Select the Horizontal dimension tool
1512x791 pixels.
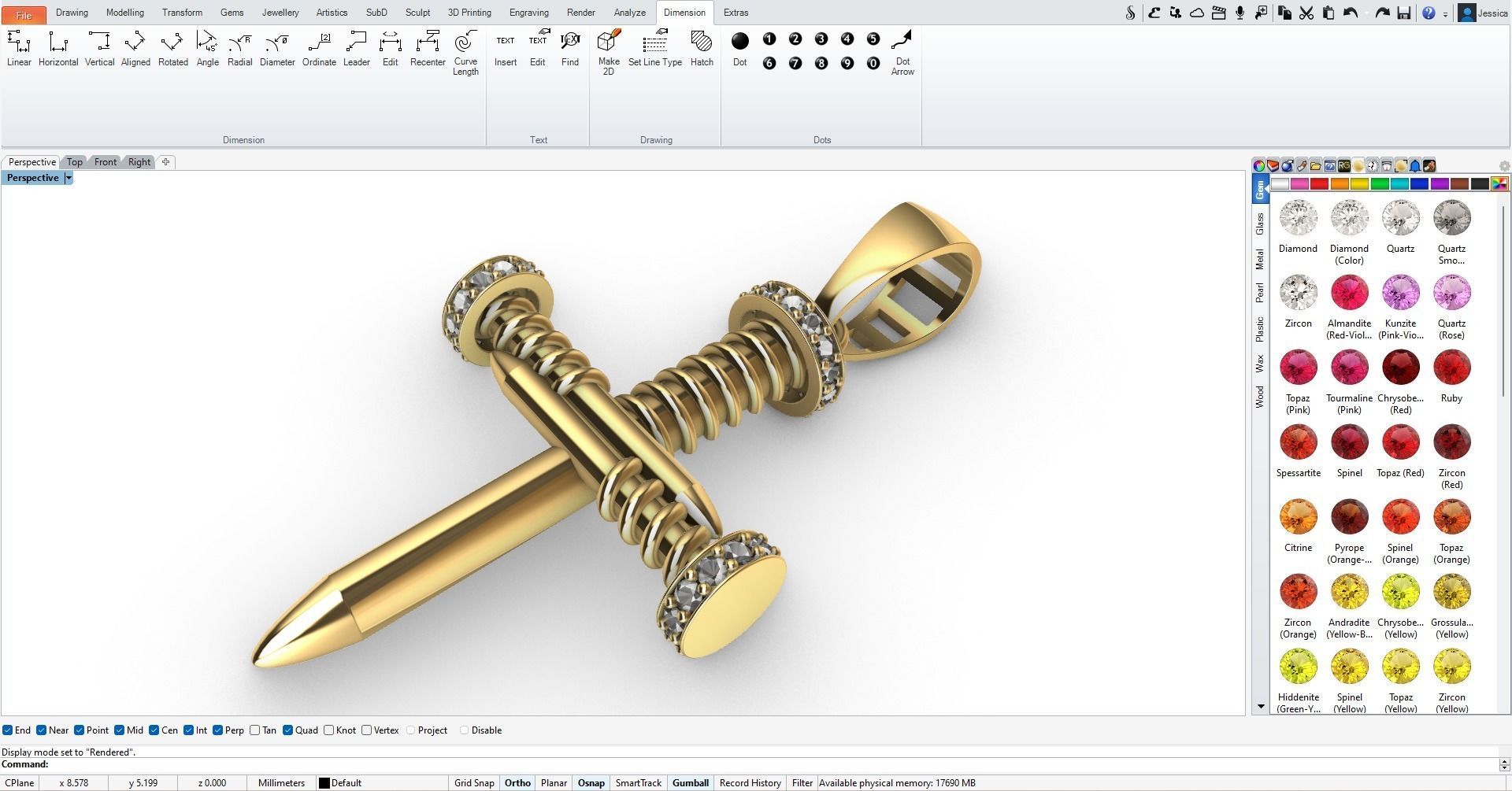pyautogui.click(x=58, y=49)
